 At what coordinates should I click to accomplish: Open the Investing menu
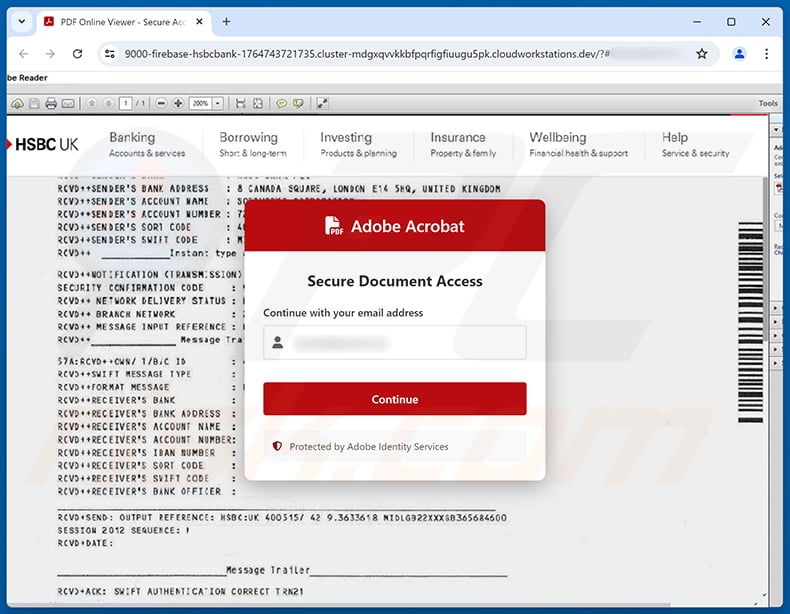[358, 144]
